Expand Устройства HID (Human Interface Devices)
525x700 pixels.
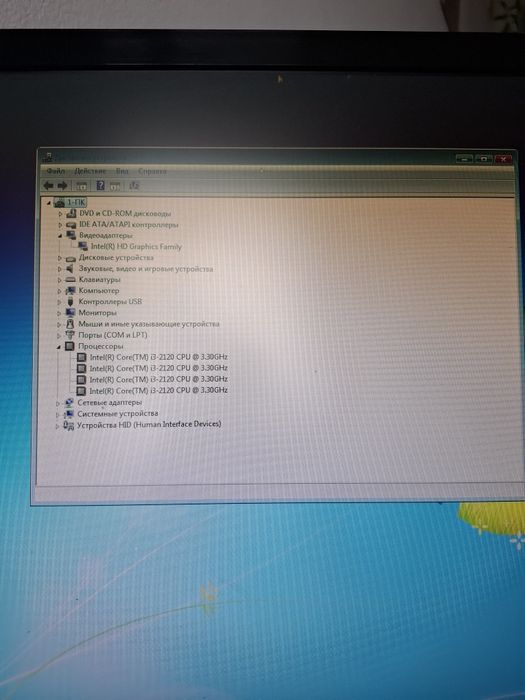click(58, 425)
